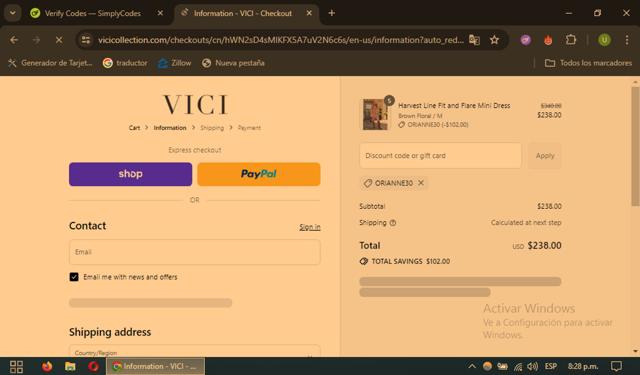View the dress product thumbnail
Screen dimensions: 640x375
376,115
